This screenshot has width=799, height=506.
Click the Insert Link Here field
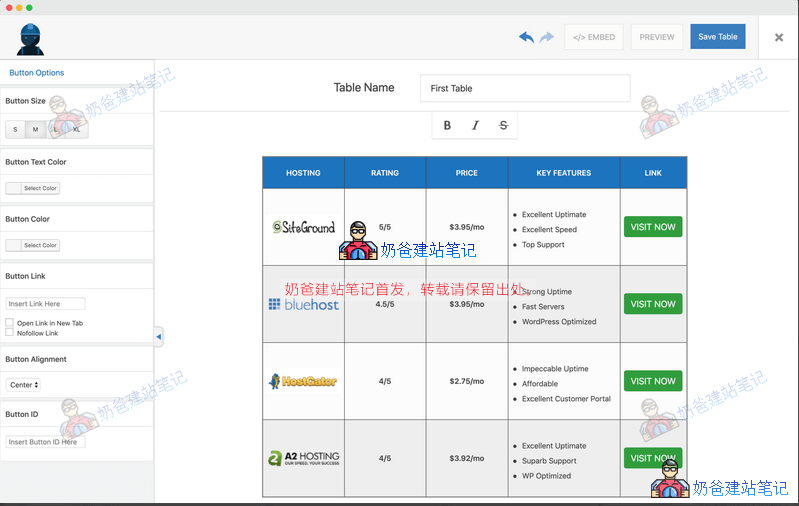[45, 303]
